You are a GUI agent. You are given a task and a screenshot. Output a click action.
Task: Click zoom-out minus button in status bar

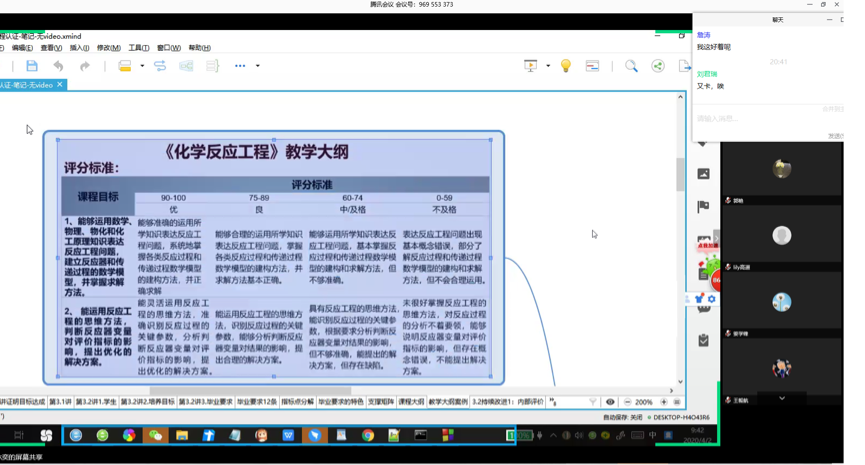click(x=627, y=402)
